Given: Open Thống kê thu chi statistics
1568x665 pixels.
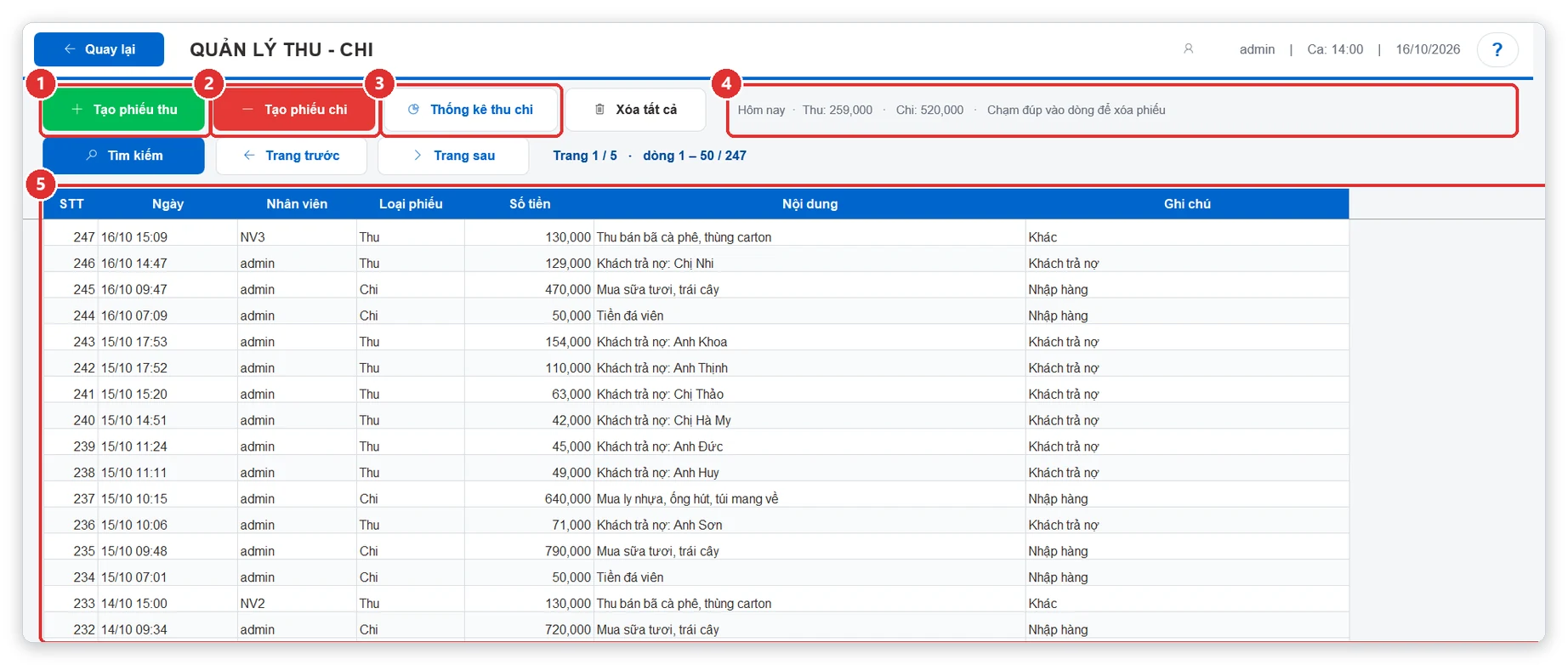Looking at the screenshot, I should point(471,109).
